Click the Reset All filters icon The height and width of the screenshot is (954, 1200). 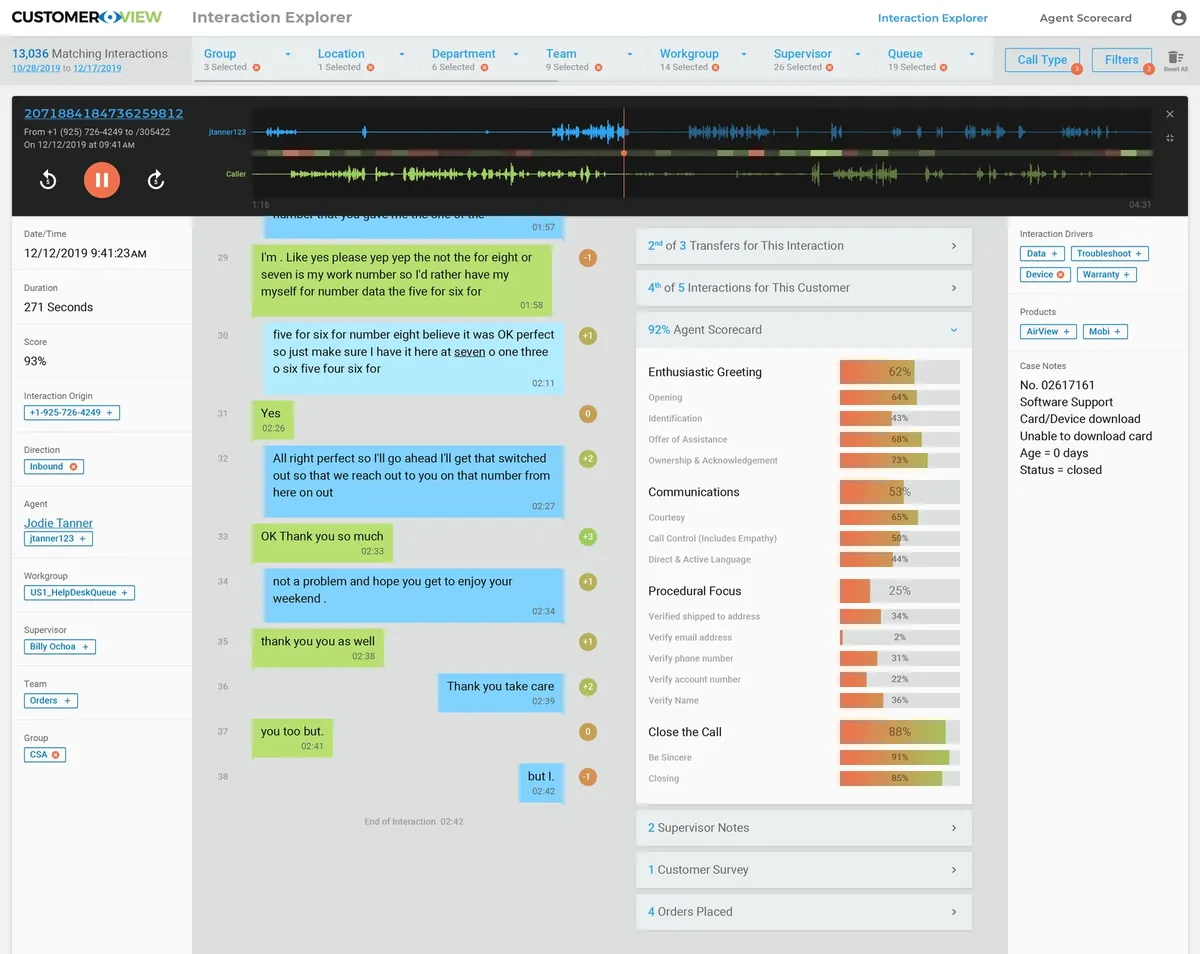pyautogui.click(x=1176, y=60)
